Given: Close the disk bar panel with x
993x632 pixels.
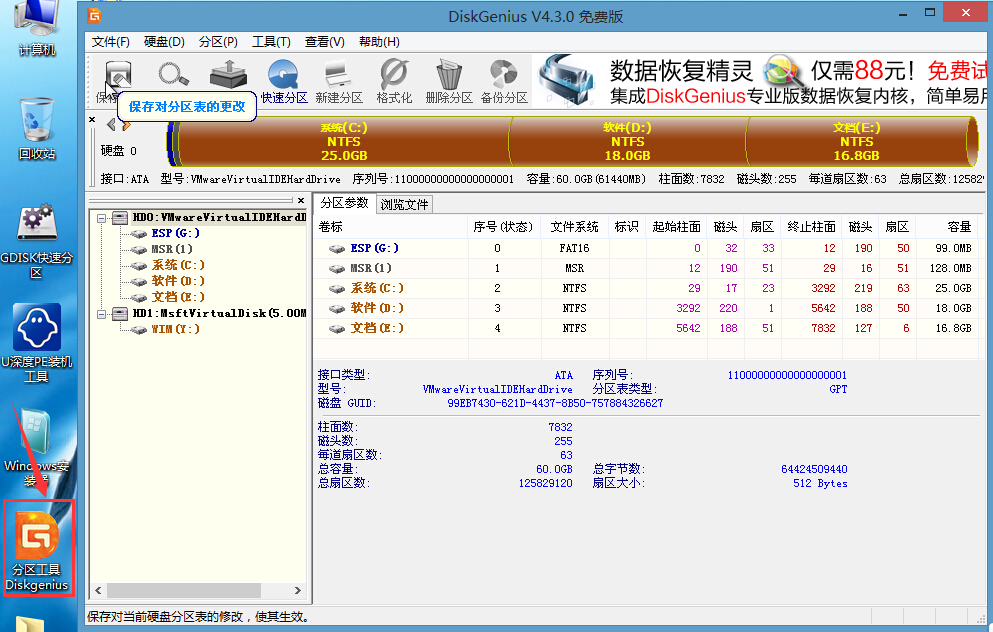Looking at the screenshot, I should 92,119.
